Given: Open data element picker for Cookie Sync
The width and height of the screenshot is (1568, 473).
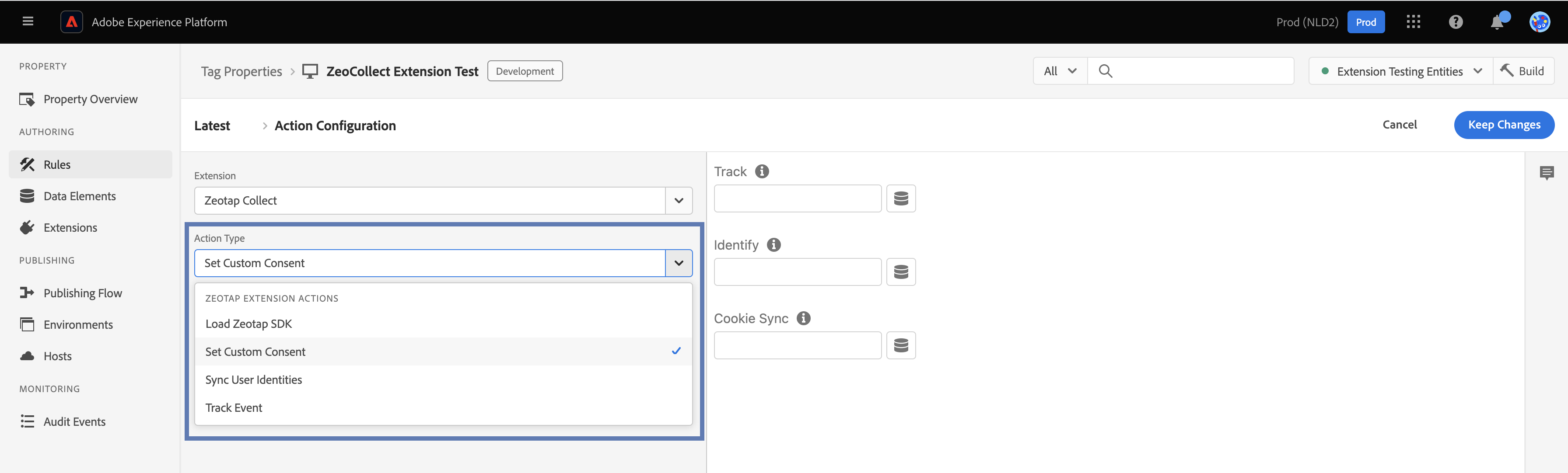Looking at the screenshot, I should click(x=901, y=345).
